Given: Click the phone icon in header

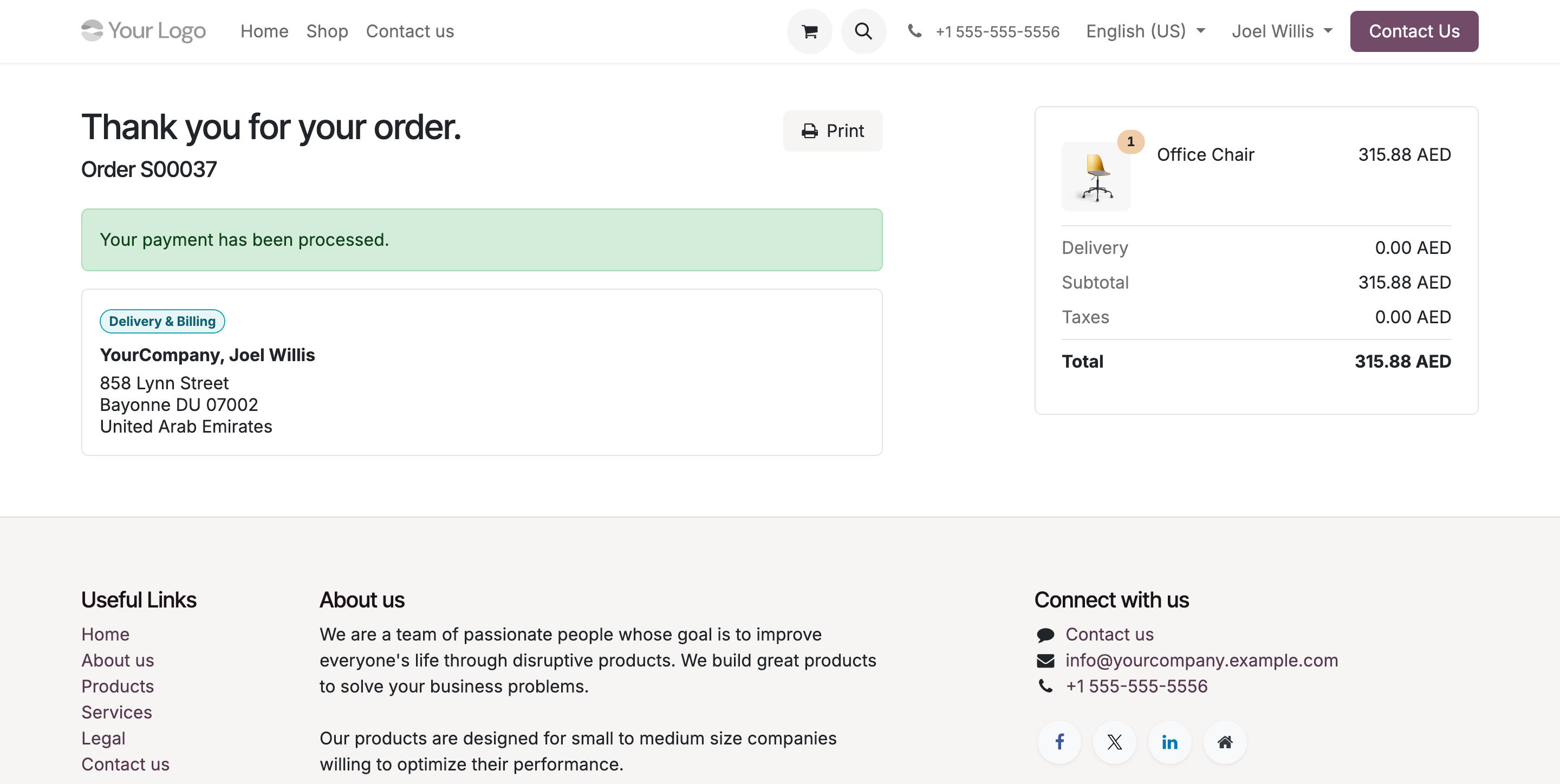Looking at the screenshot, I should 915,31.
